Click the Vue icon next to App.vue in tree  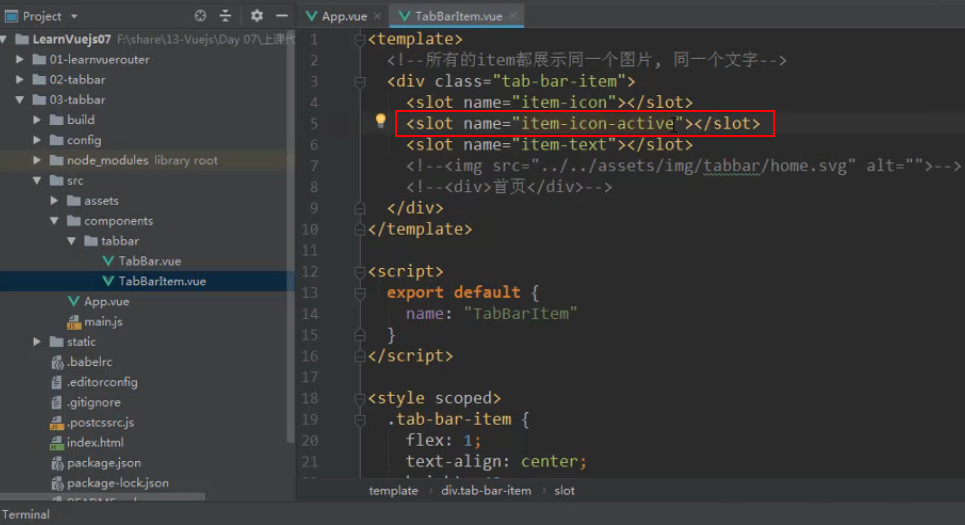pyautogui.click(x=74, y=302)
